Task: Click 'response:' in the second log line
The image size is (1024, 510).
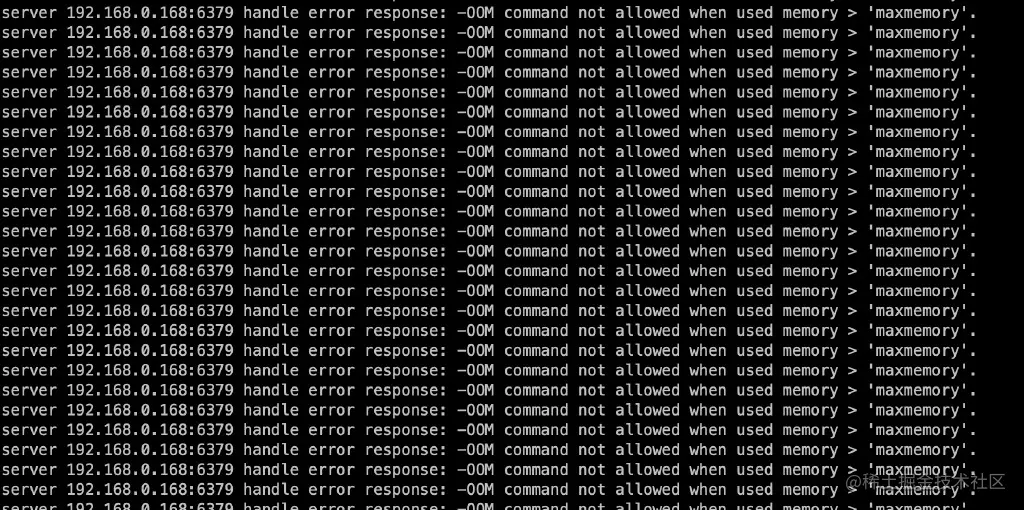Action: (x=406, y=33)
